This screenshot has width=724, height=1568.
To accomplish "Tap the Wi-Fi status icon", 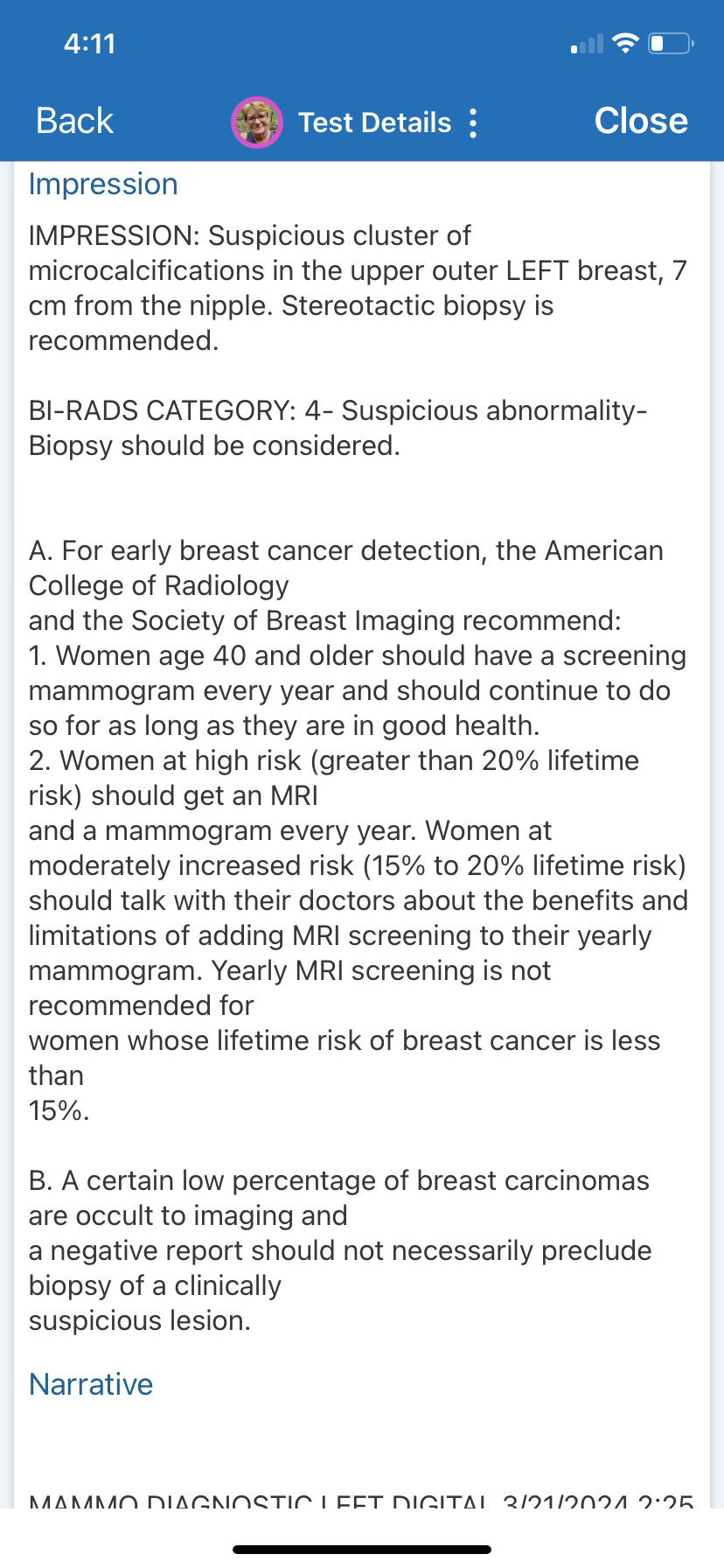I will [625, 43].
